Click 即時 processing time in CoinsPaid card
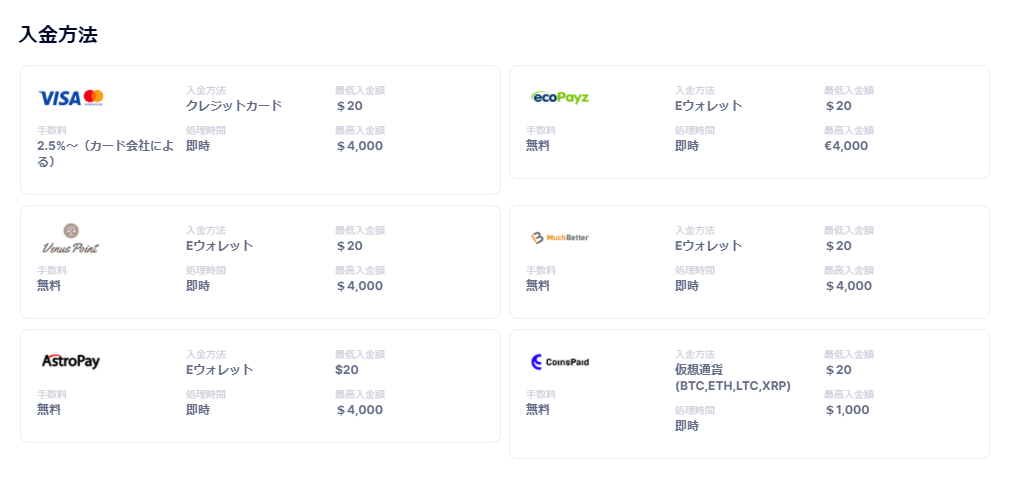Screen dimensions: 1024x492 [686, 426]
